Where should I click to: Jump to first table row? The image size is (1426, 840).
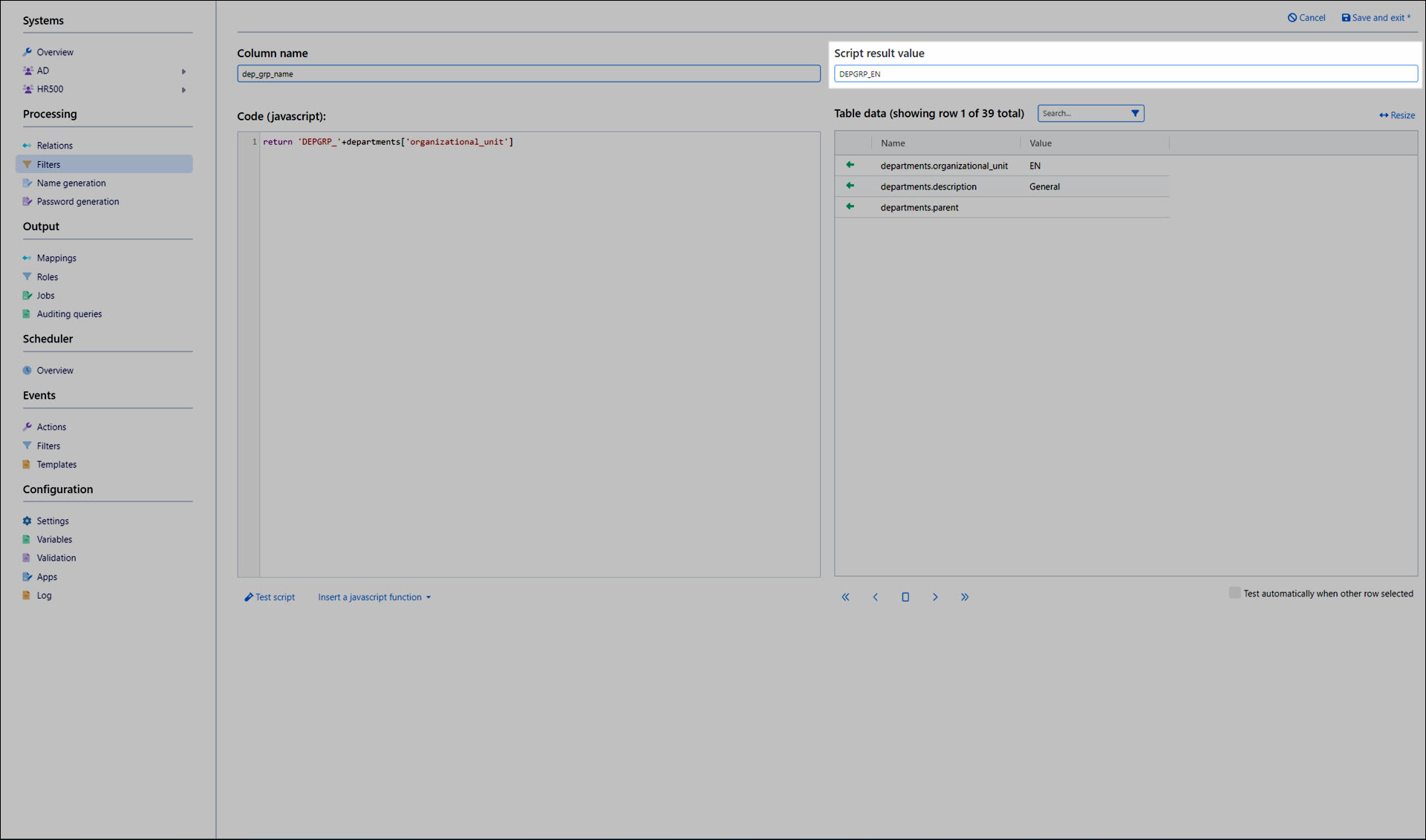pyautogui.click(x=845, y=597)
